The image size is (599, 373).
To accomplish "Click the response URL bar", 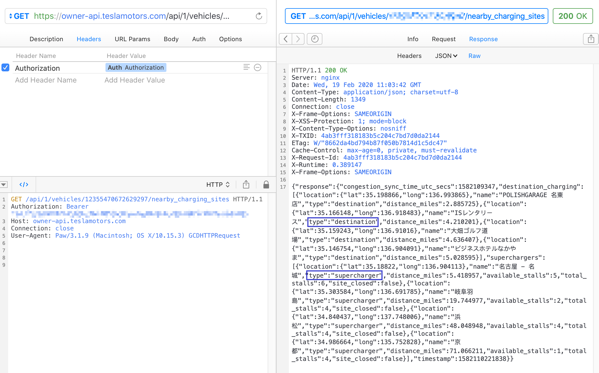I will [x=416, y=16].
